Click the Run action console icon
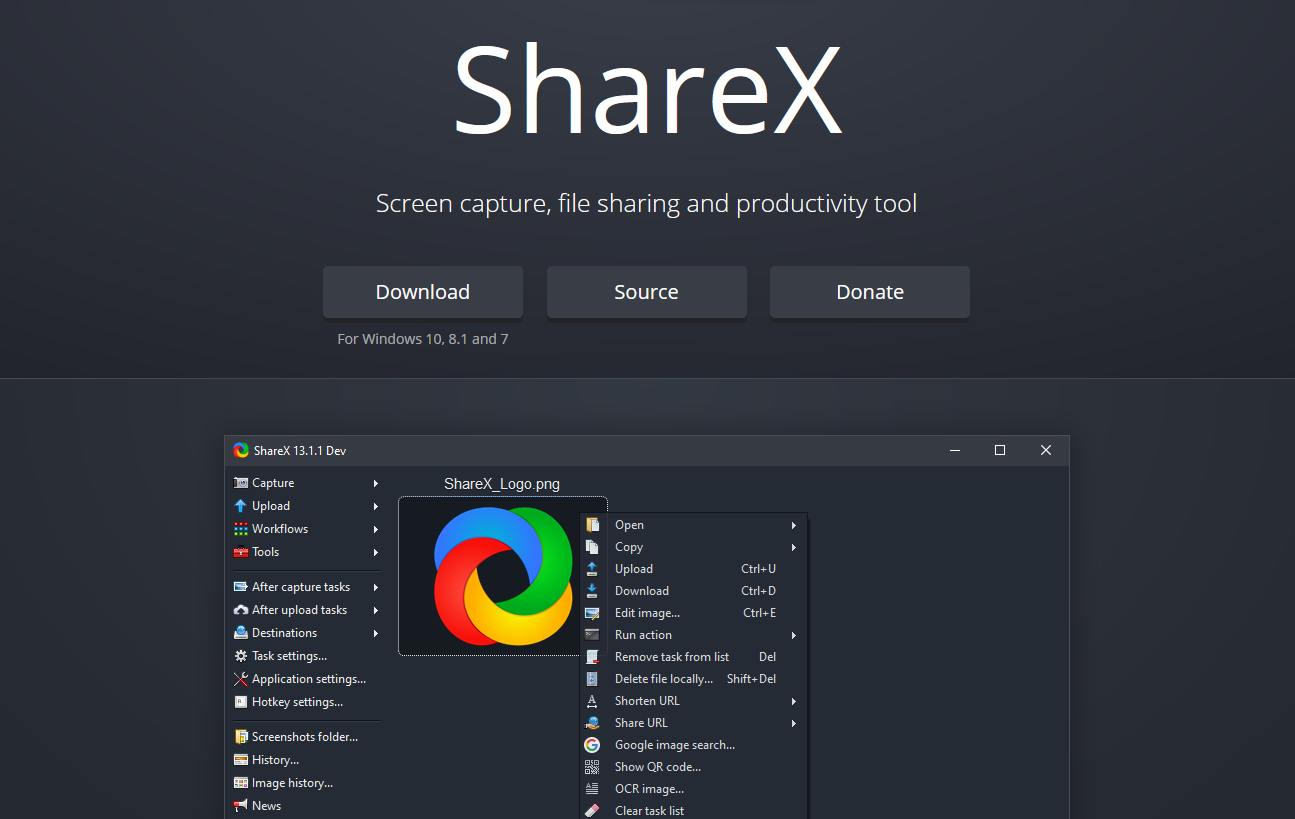Screen dimensions: 1295x819 [592, 635]
